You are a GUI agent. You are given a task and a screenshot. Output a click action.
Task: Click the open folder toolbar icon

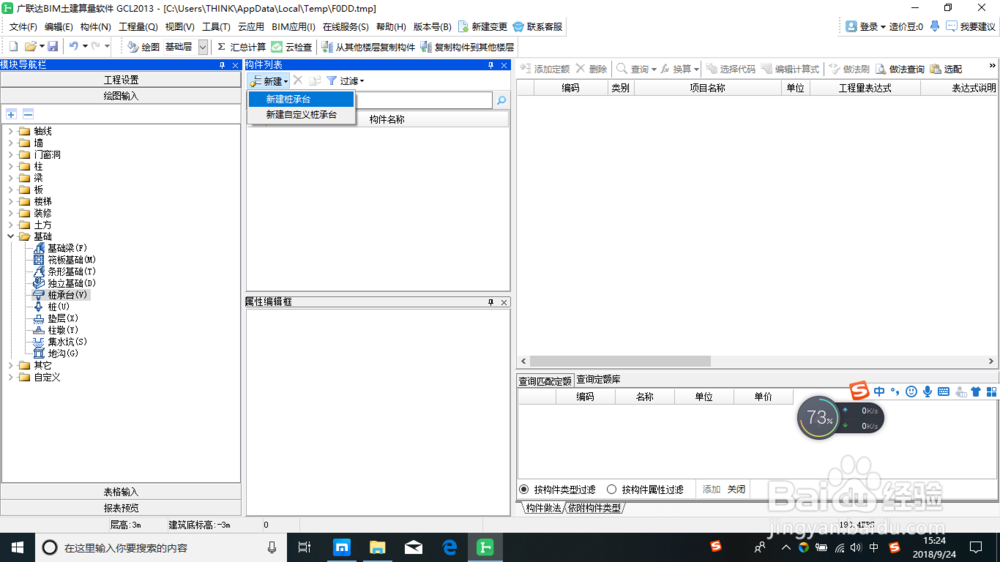[30, 47]
